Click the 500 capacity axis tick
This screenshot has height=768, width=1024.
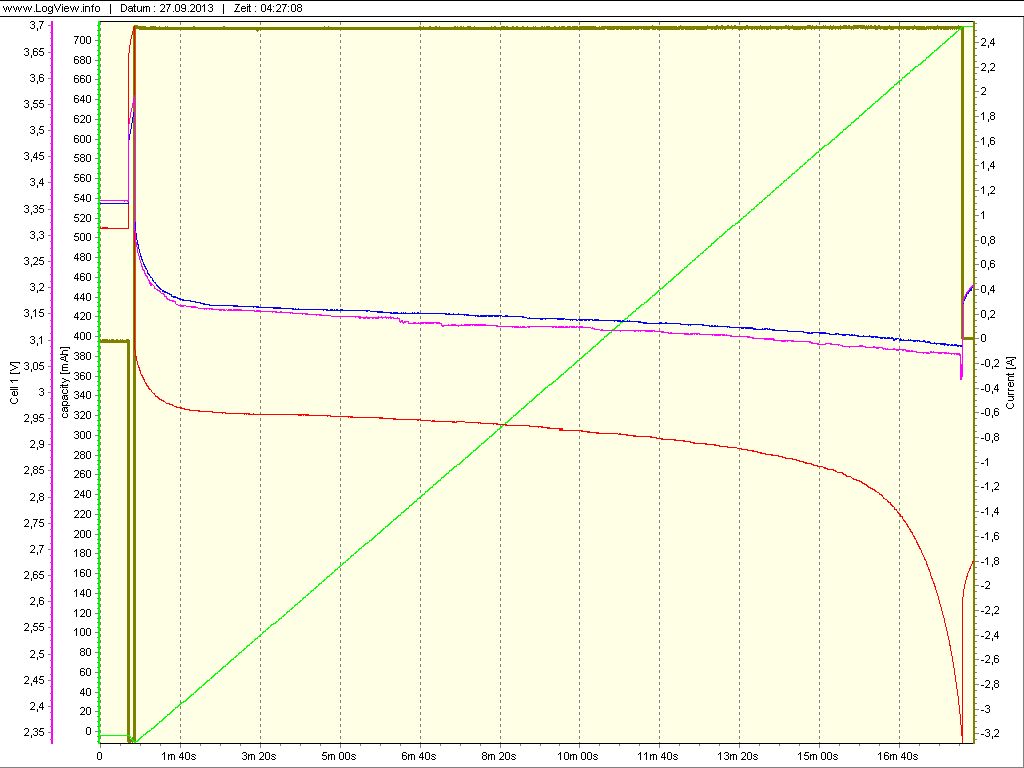click(83, 238)
